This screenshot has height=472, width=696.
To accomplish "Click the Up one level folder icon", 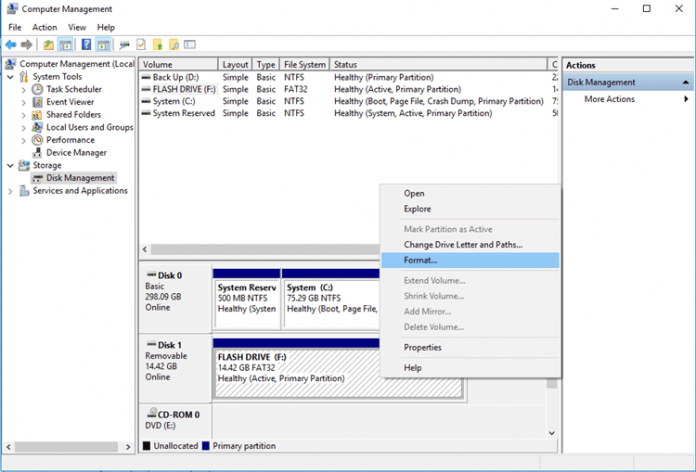I will pyautogui.click(x=49, y=45).
